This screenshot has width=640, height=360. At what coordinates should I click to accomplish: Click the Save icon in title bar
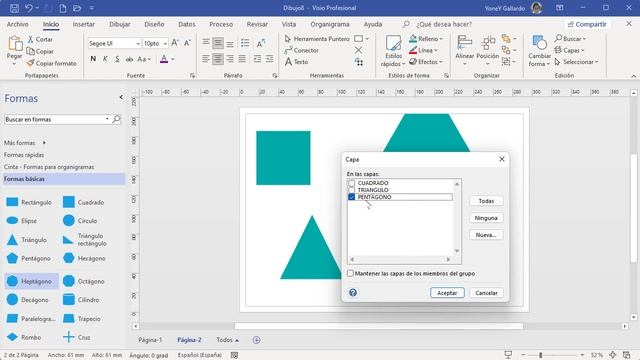14,8
